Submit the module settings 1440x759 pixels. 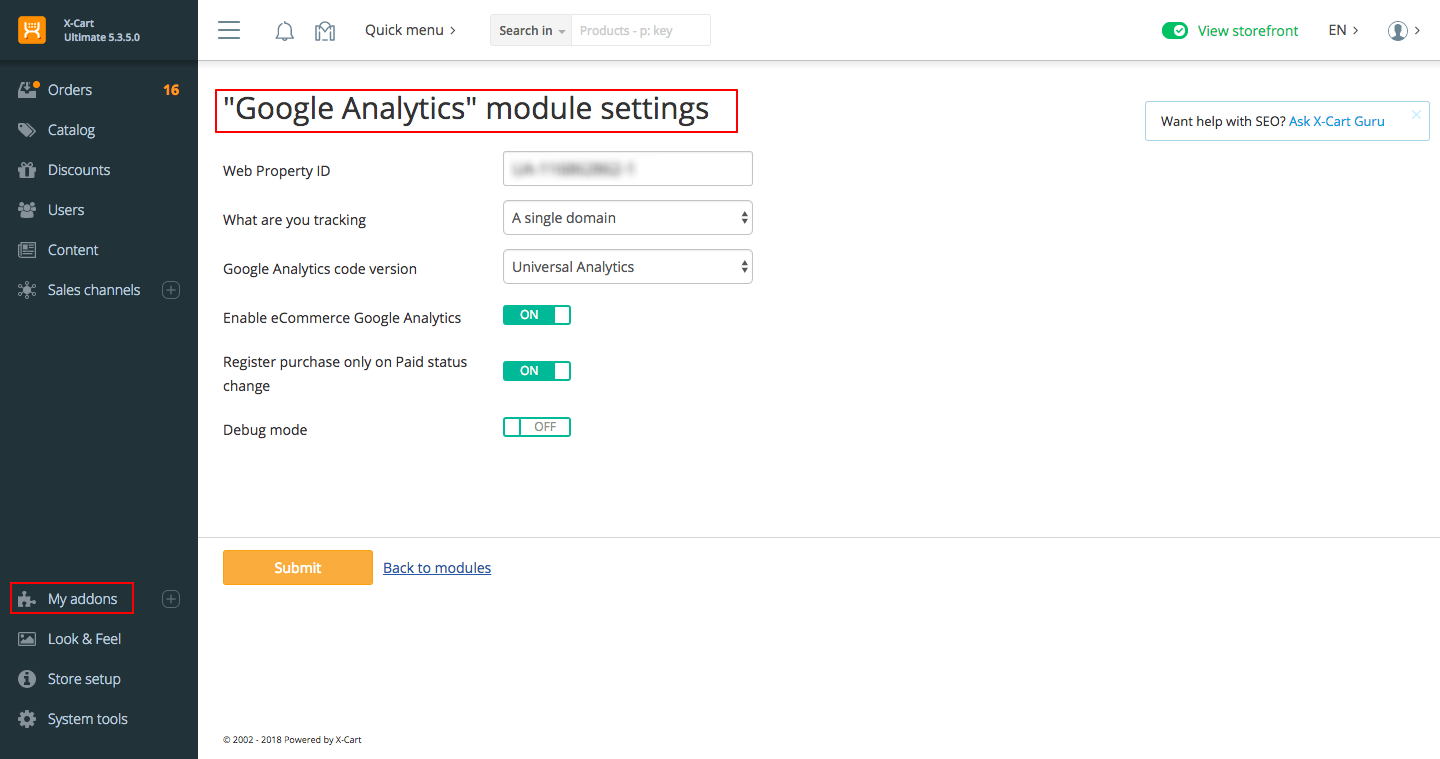297,567
